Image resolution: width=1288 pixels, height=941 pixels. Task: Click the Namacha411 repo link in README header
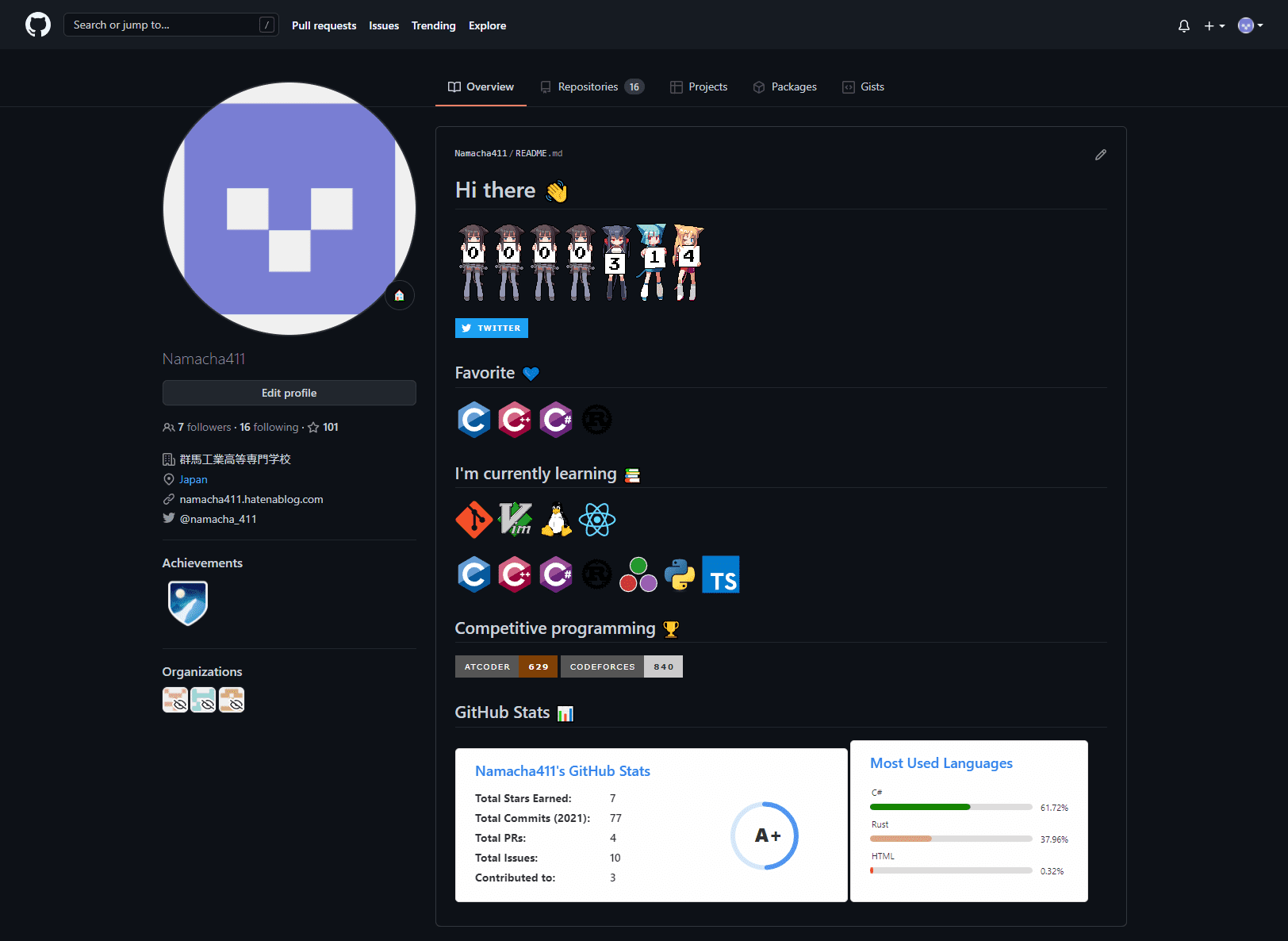[481, 153]
